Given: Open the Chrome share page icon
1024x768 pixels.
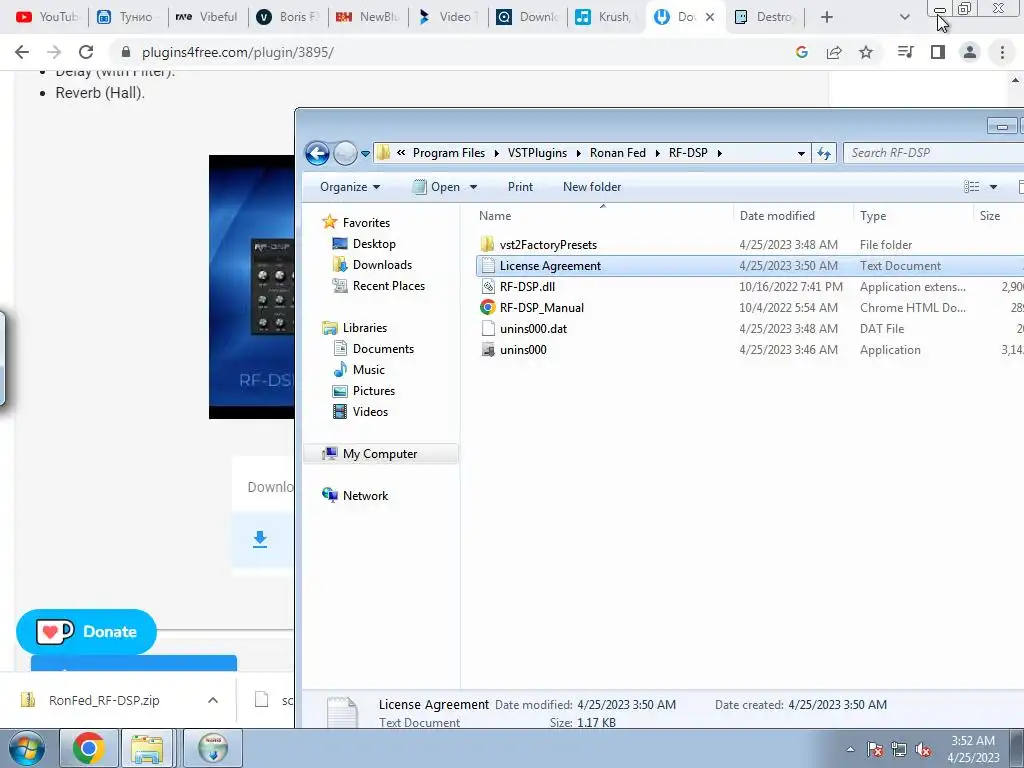Looking at the screenshot, I should (x=834, y=52).
